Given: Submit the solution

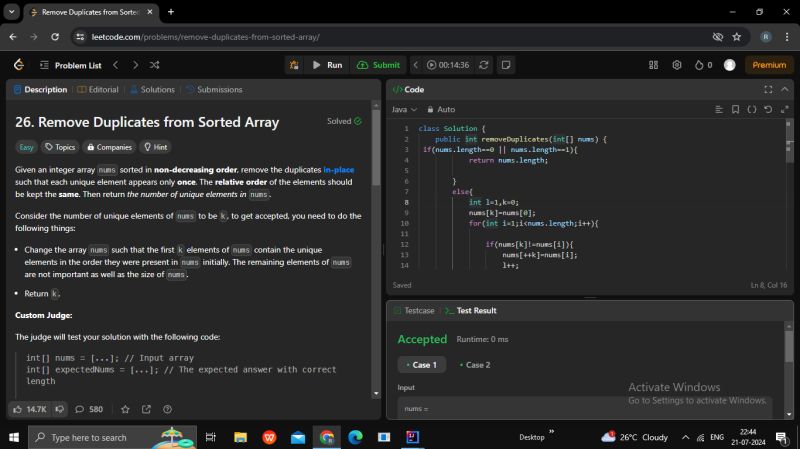Looking at the screenshot, I should (x=379, y=65).
